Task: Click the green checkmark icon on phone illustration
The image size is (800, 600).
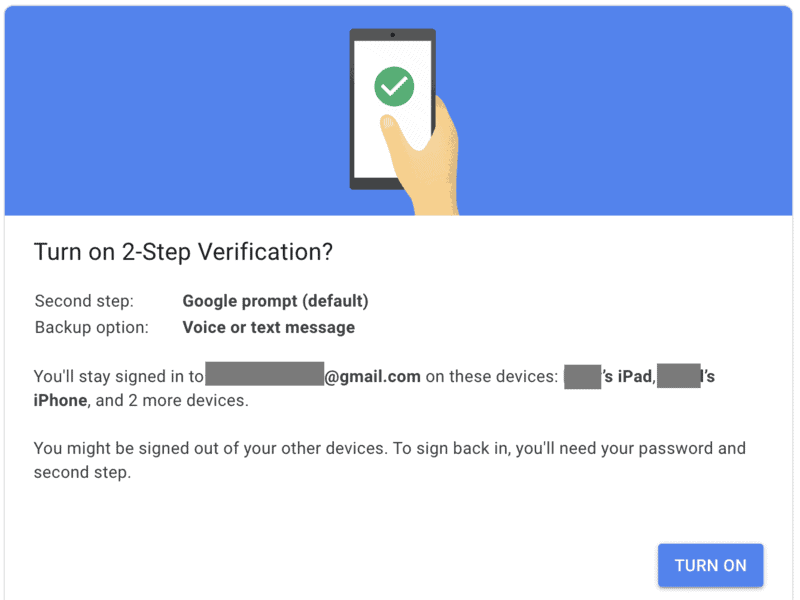Action: (x=392, y=86)
